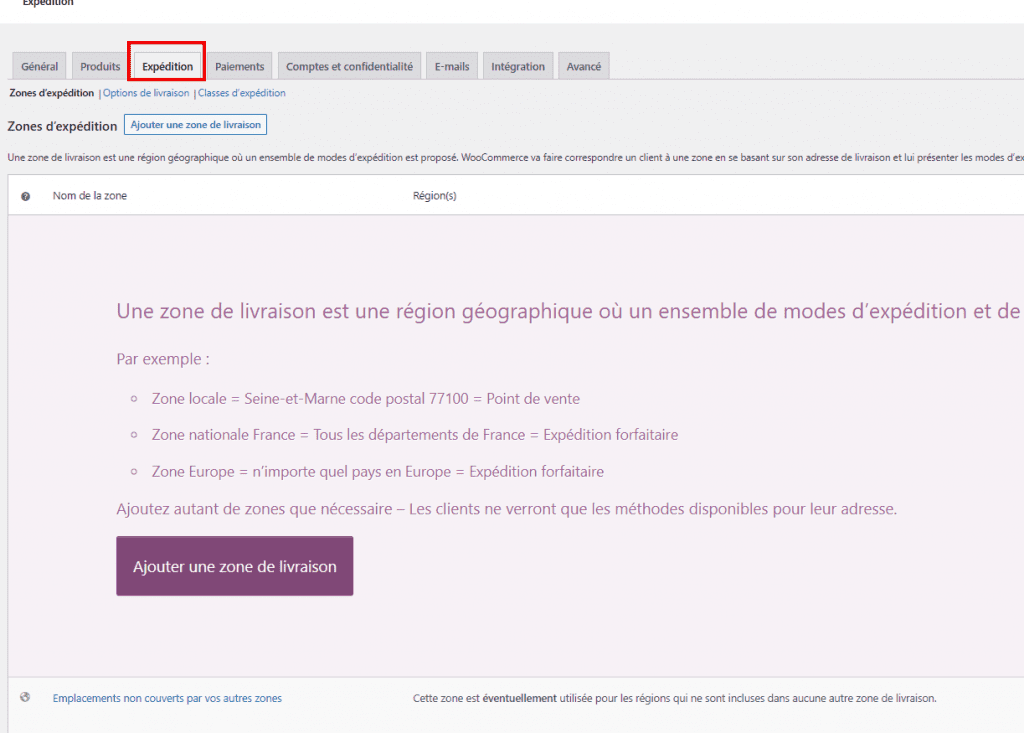This screenshot has width=1024, height=733.
Task: Open the E-mails tab
Action: (x=452, y=66)
